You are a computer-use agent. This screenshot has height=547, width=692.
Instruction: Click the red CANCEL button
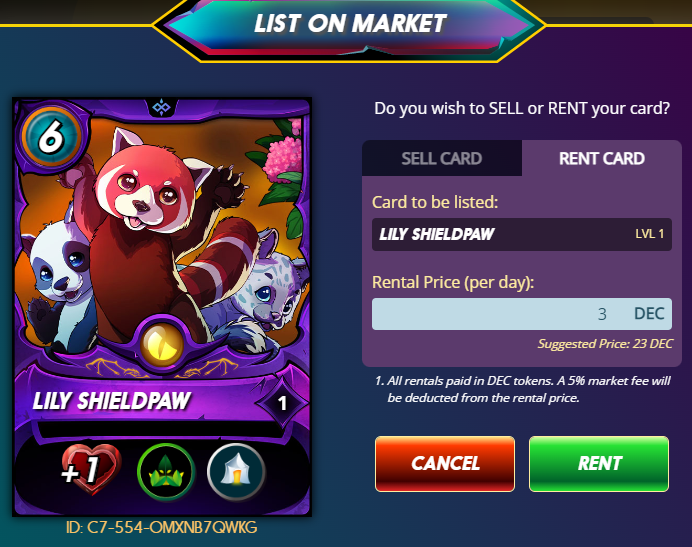coord(445,464)
